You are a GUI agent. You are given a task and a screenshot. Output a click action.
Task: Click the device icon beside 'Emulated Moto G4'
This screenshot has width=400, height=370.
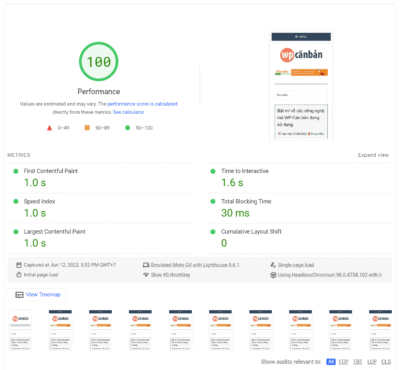coord(146,265)
